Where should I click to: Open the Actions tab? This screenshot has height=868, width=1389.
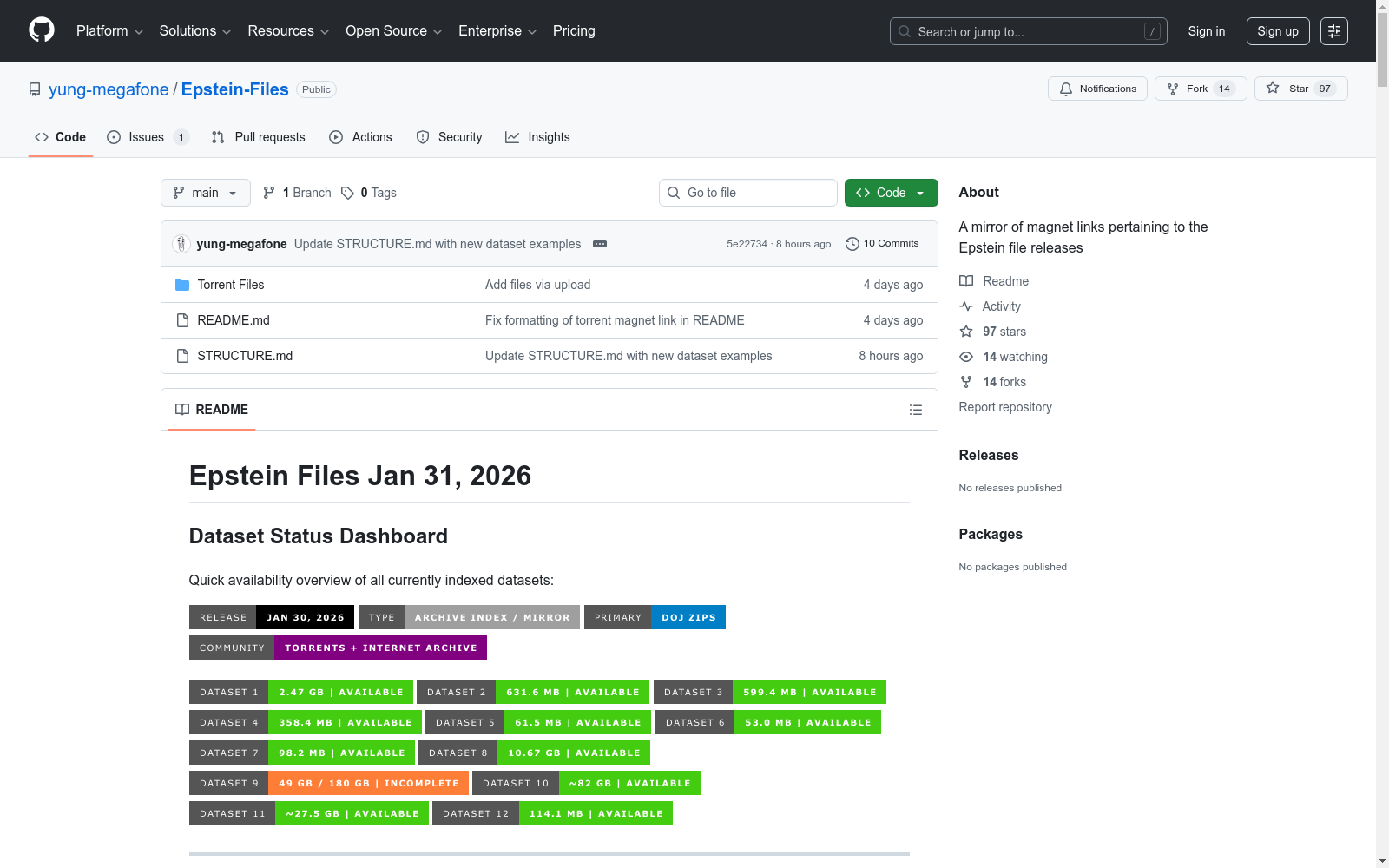point(361,137)
